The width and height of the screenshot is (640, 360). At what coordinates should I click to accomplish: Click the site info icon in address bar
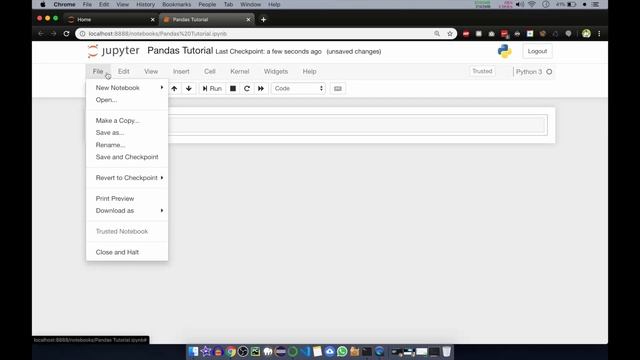coord(82,34)
